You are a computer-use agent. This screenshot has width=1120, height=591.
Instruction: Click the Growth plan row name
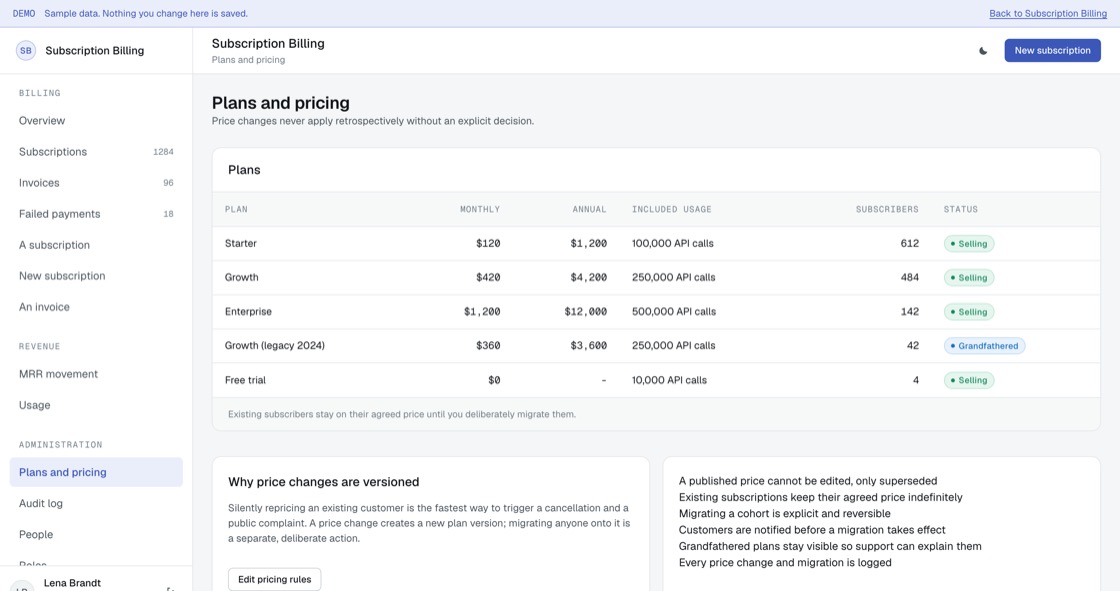pyautogui.click(x=241, y=277)
